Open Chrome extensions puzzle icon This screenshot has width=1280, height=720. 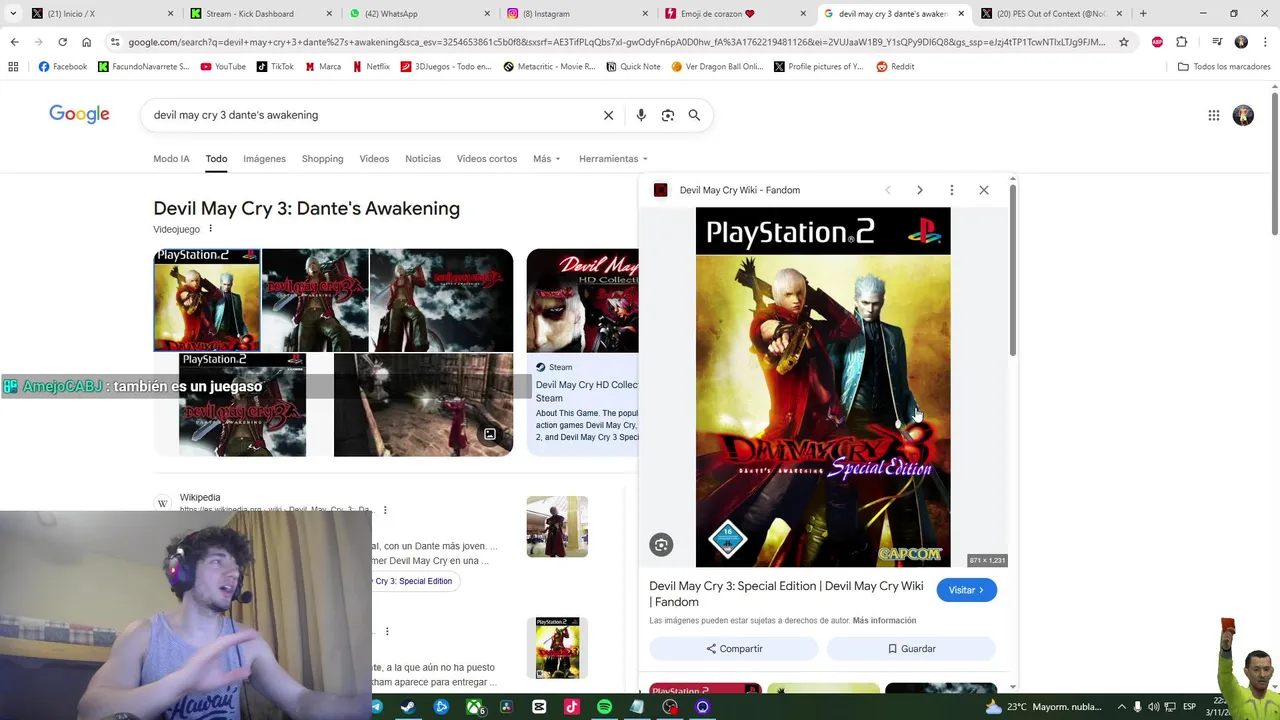coord(1182,42)
